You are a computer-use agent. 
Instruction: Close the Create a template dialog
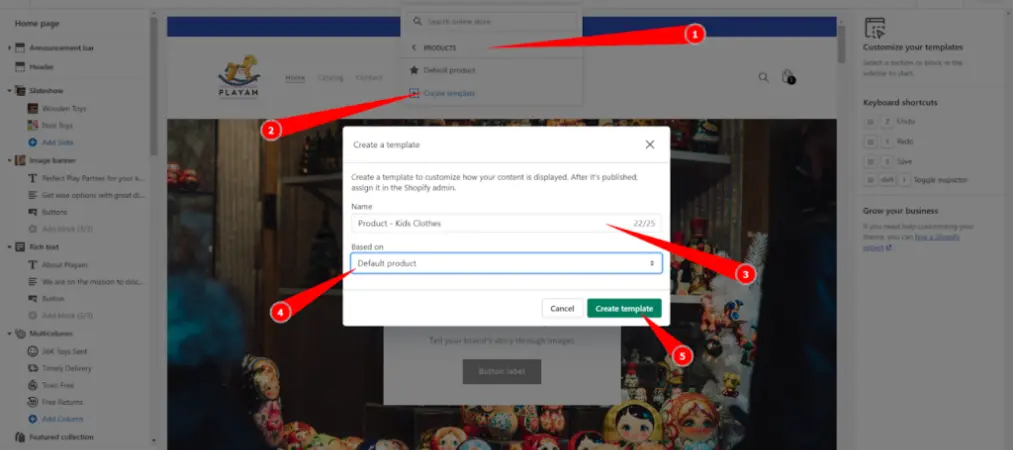click(649, 145)
